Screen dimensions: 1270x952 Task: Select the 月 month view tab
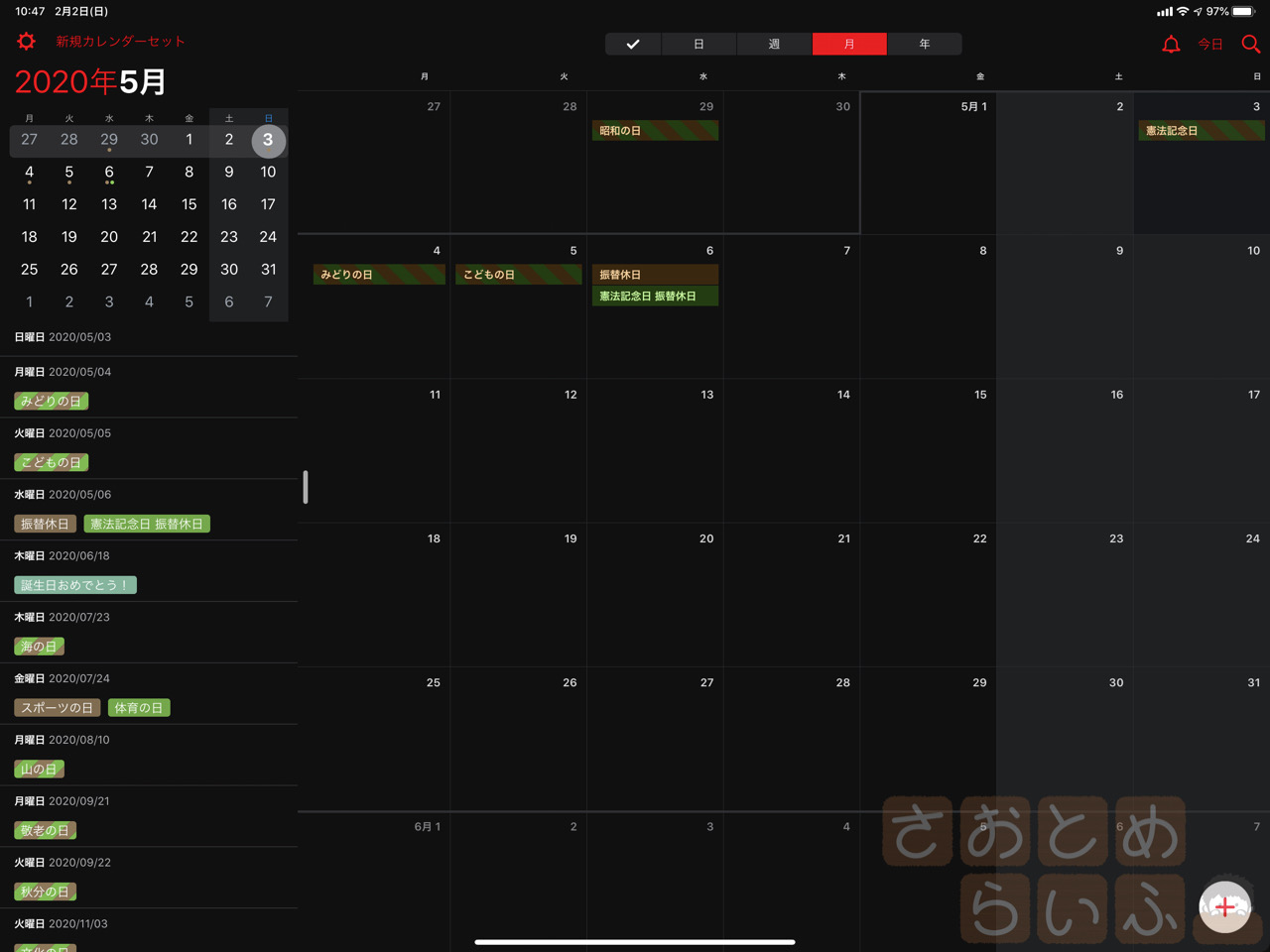pyautogui.click(x=849, y=44)
